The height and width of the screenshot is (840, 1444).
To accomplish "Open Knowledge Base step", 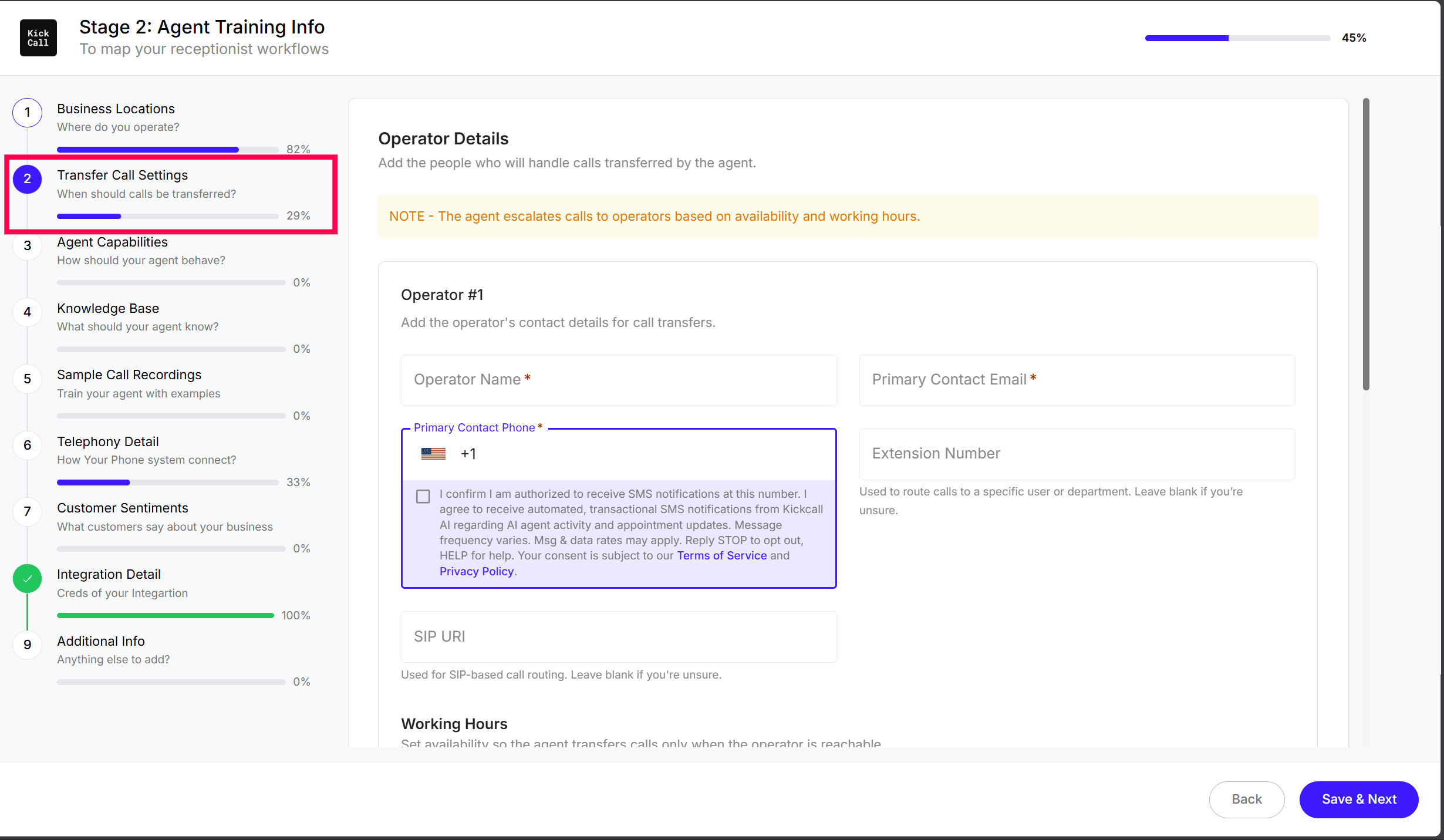I will [108, 308].
